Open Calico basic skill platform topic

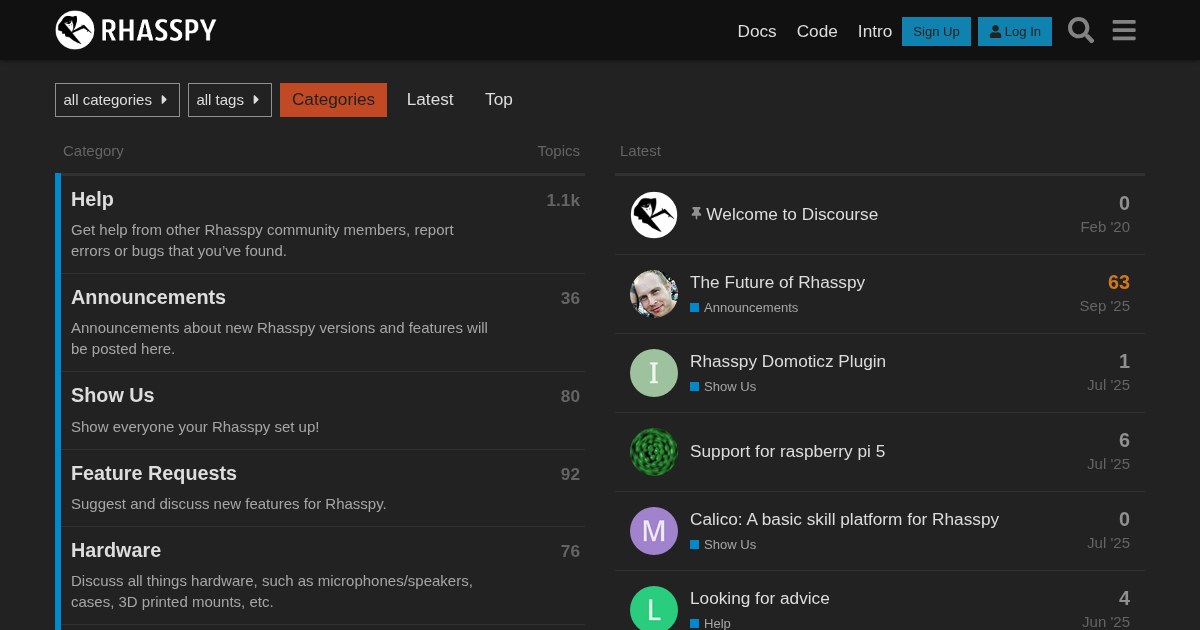(844, 519)
